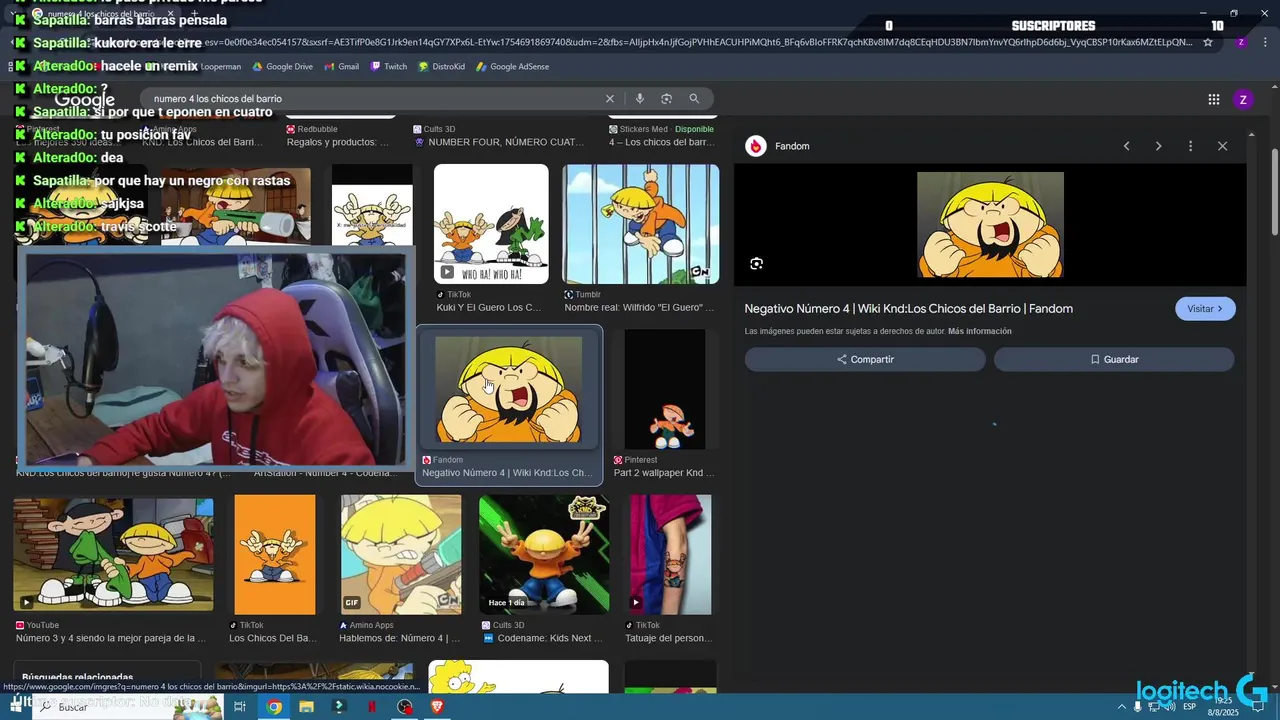
Task: Submit search with the magnifier icon
Action: 694,99
